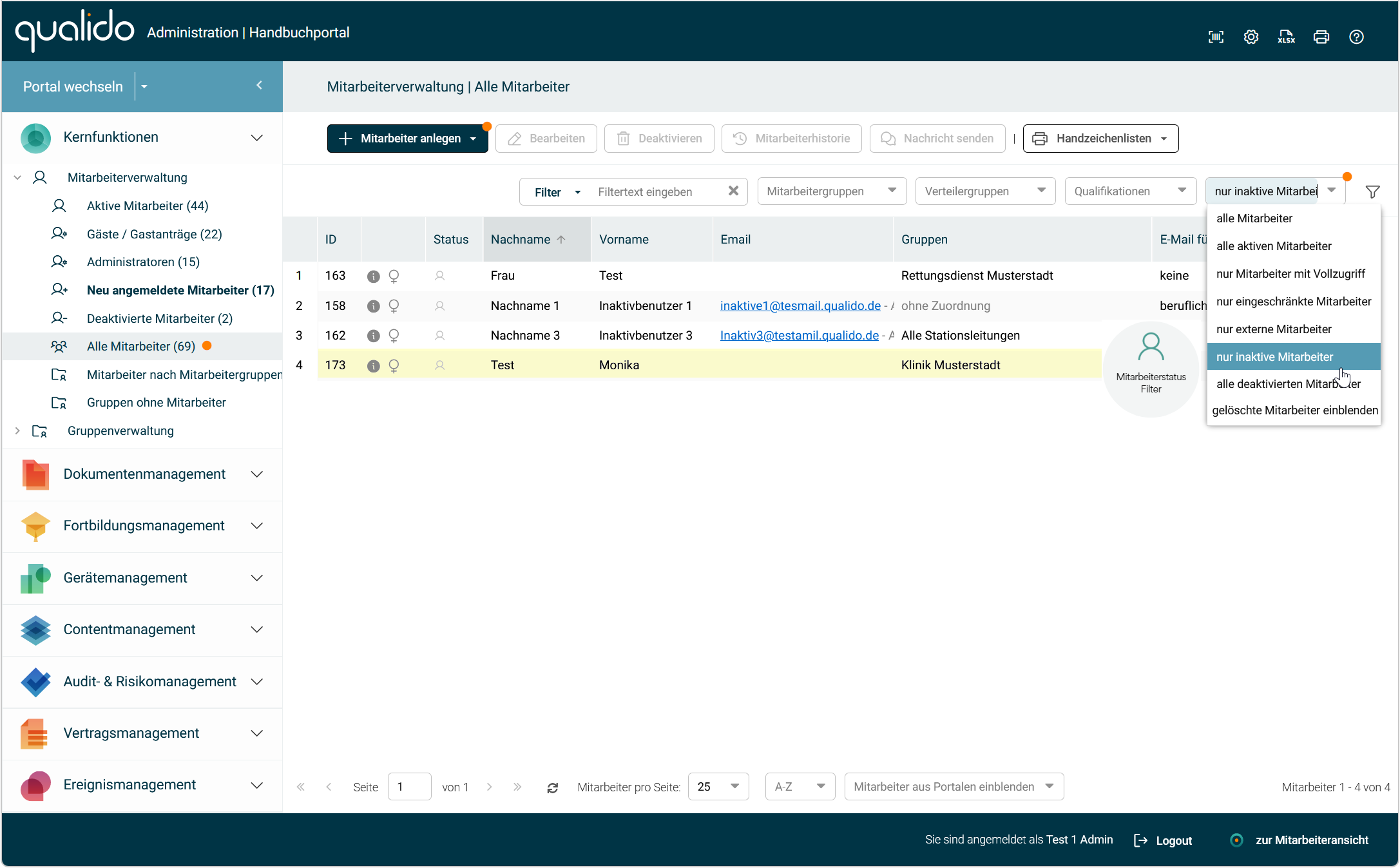Select 'alle aktiven Mitarbeiter' option
The height and width of the screenshot is (868, 1400).
point(1273,246)
